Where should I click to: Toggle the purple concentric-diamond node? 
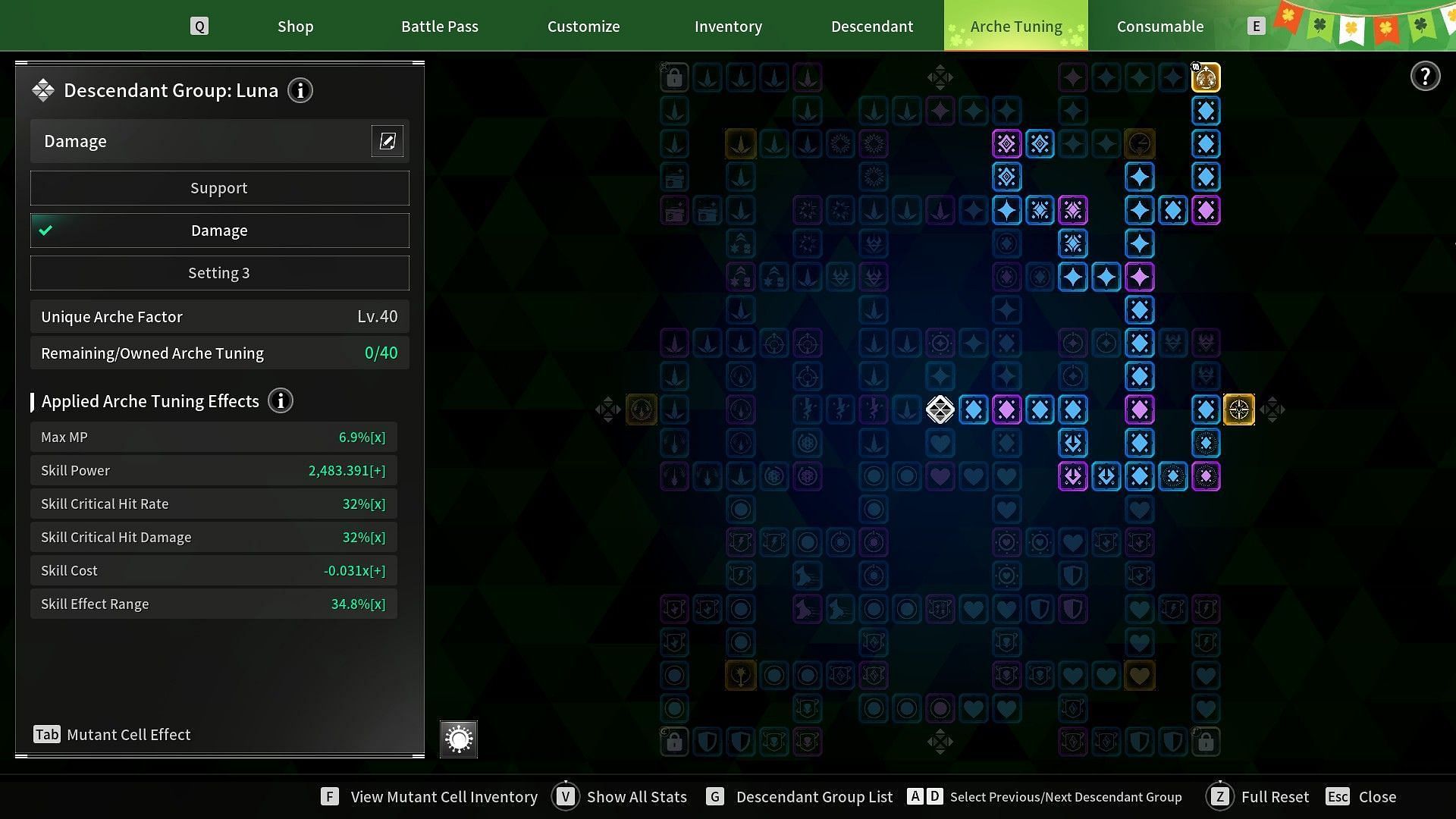[x=1006, y=143]
